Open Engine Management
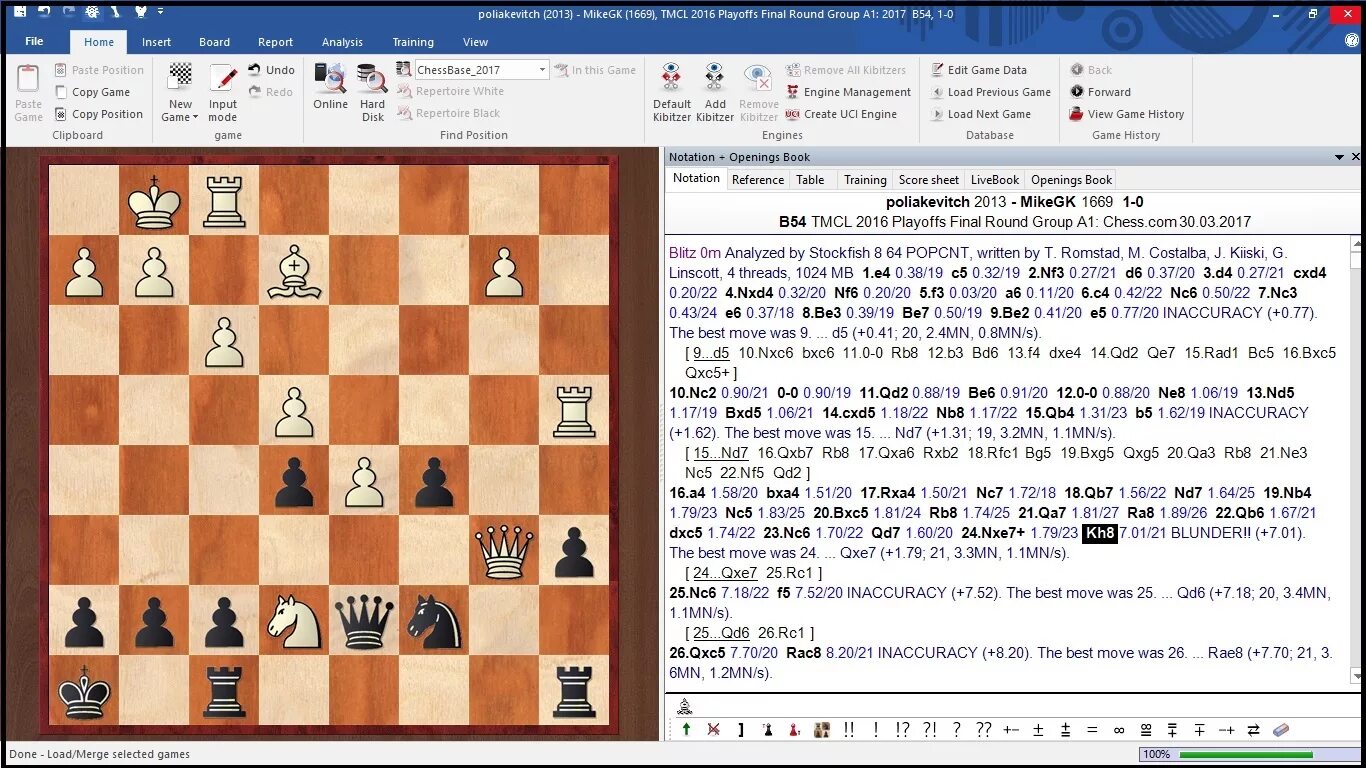This screenshot has height=768, width=1366. [848, 92]
